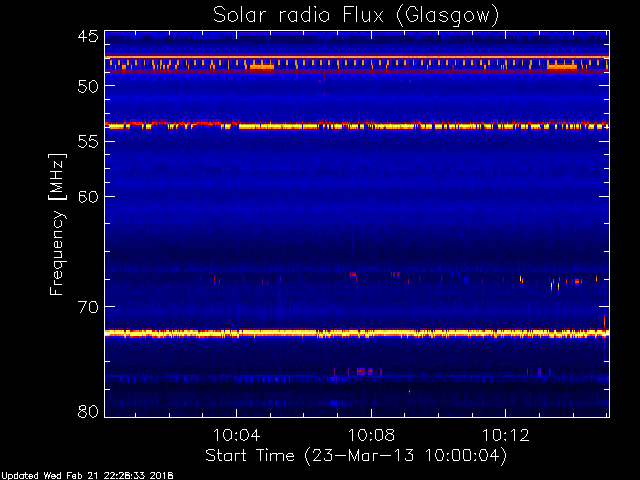Viewport: 640px width, 480px height.
Task: Click the bright yellow emission band near 72 MHz
Action: point(357,333)
